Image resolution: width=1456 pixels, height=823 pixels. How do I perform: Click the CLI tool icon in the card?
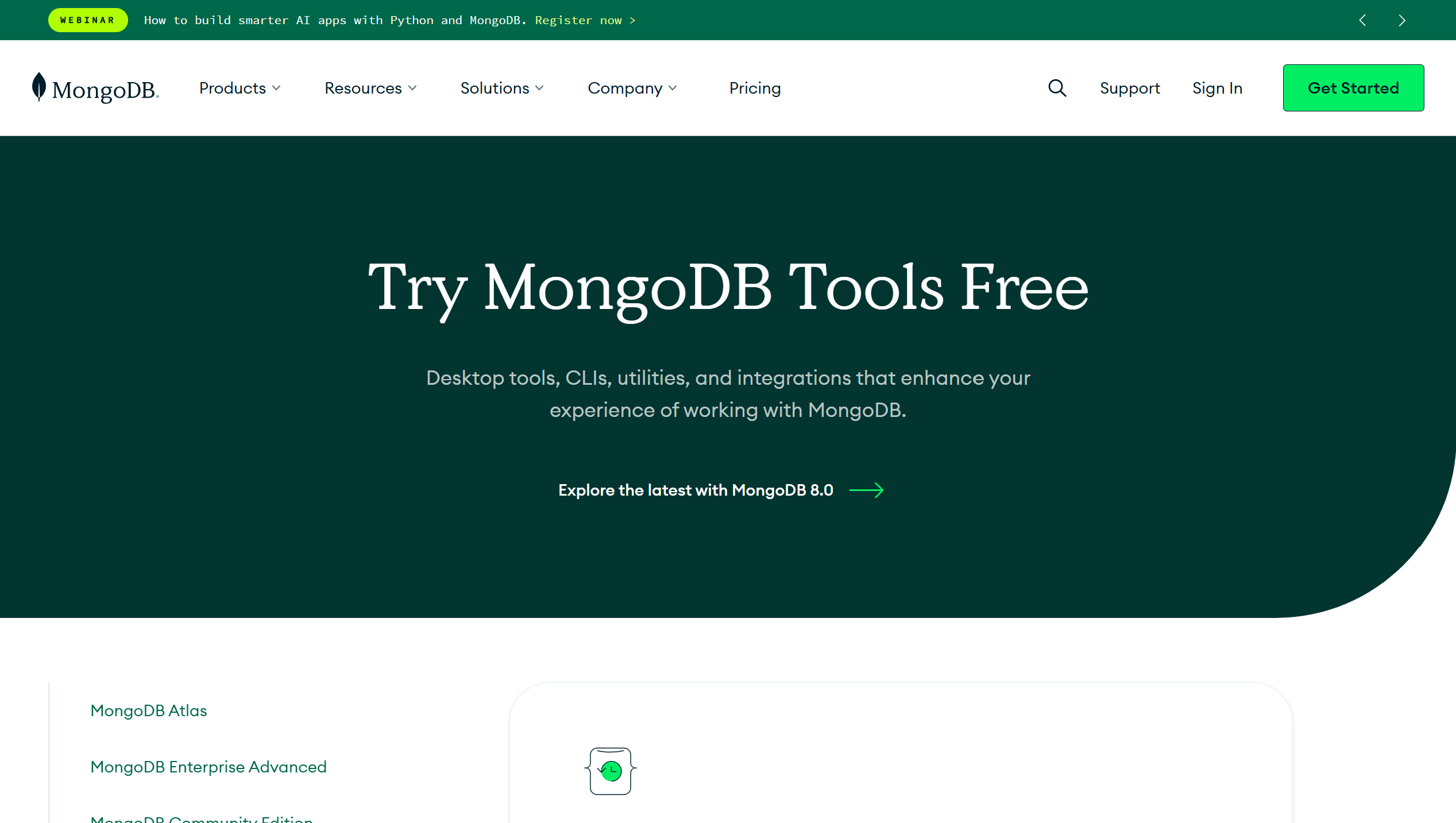pyautogui.click(x=611, y=770)
